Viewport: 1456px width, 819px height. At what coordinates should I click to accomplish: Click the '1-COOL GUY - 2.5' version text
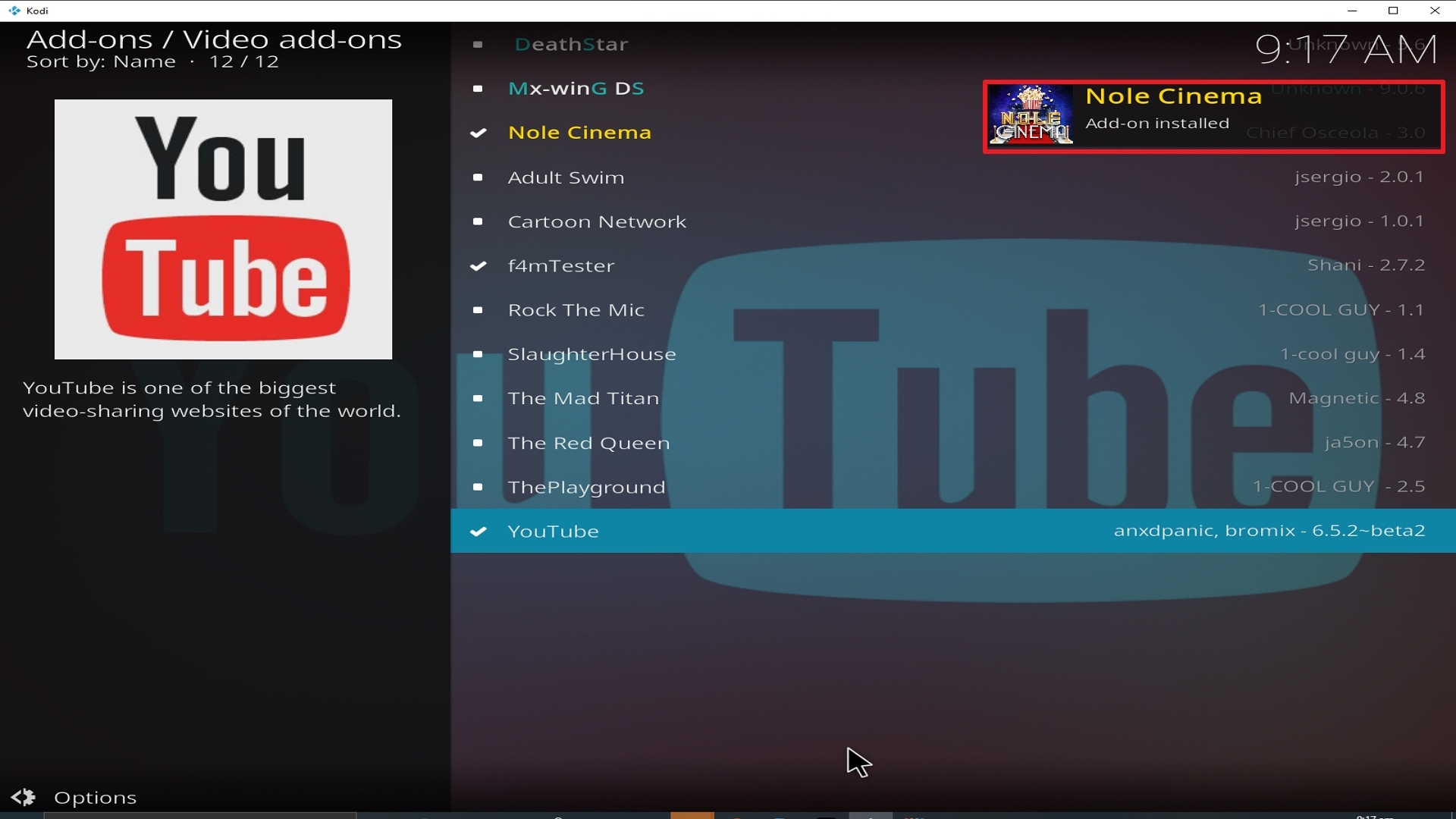(x=1338, y=486)
